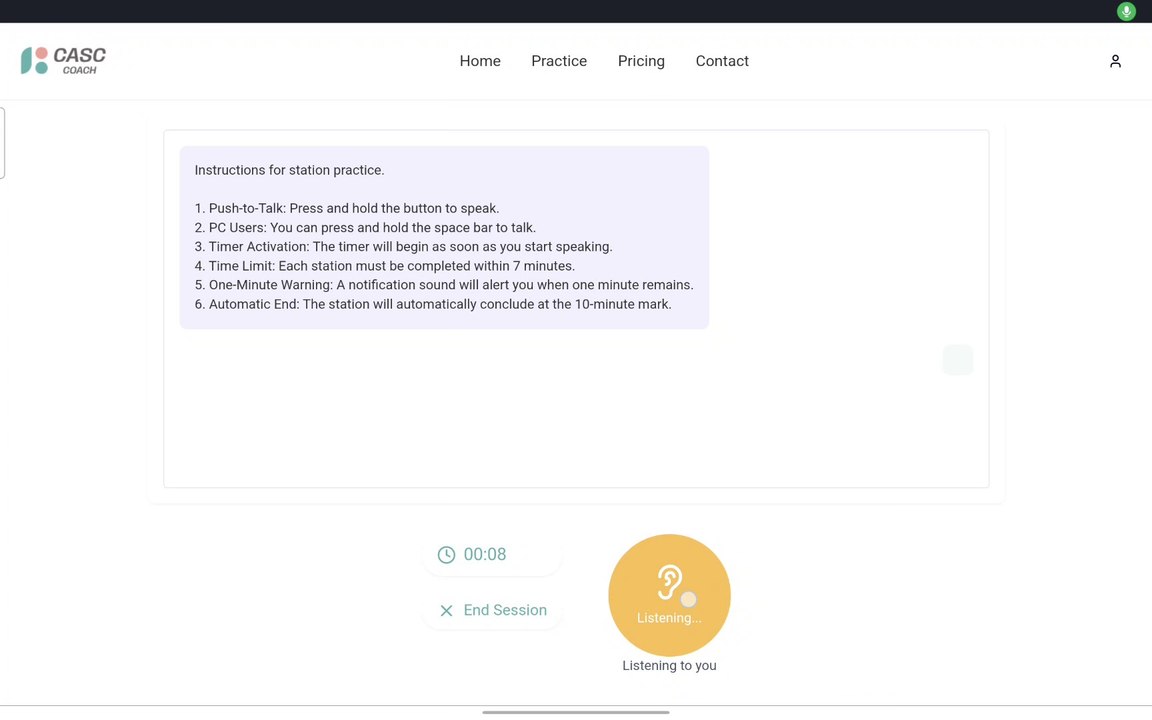Click the small beige dot beside the ear icon
This screenshot has width=1152, height=720.
pyautogui.click(x=688, y=599)
